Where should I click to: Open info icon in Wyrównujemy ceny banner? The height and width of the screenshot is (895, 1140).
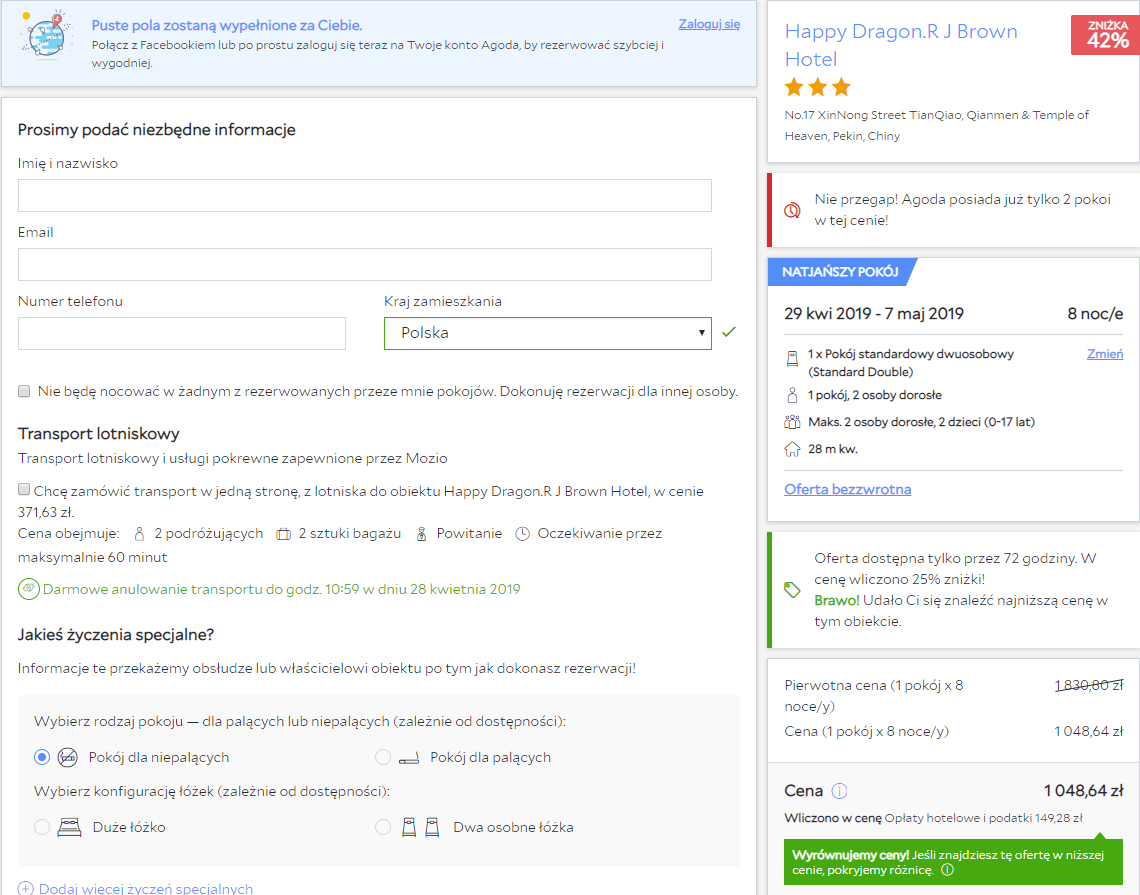[x=947, y=870]
